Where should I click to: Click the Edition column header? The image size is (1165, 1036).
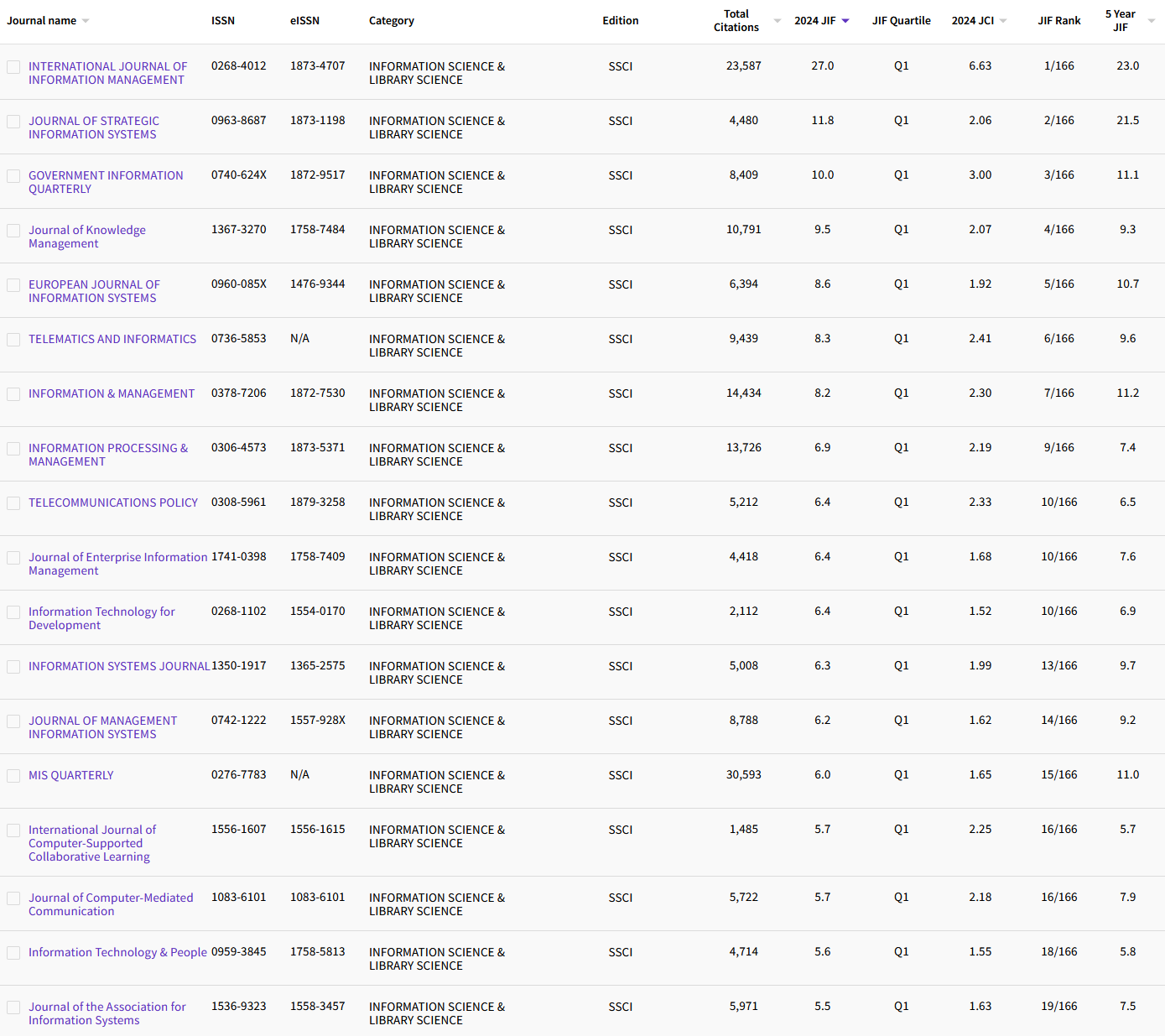621,21
